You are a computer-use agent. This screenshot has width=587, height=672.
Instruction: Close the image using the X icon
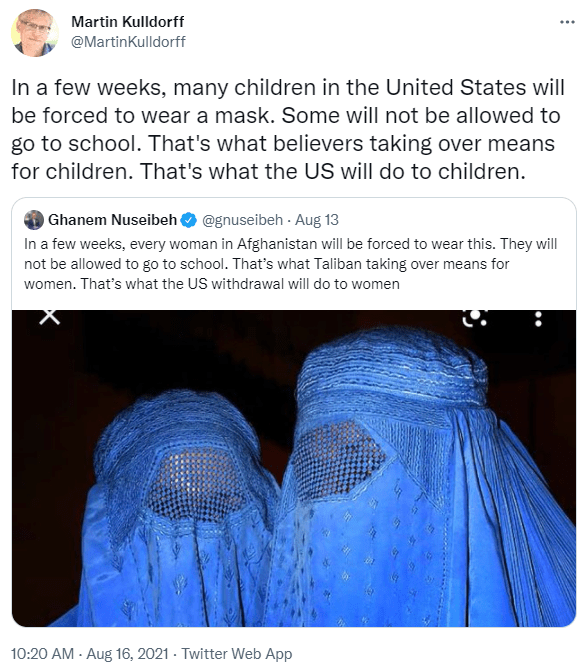tap(50, 317)
